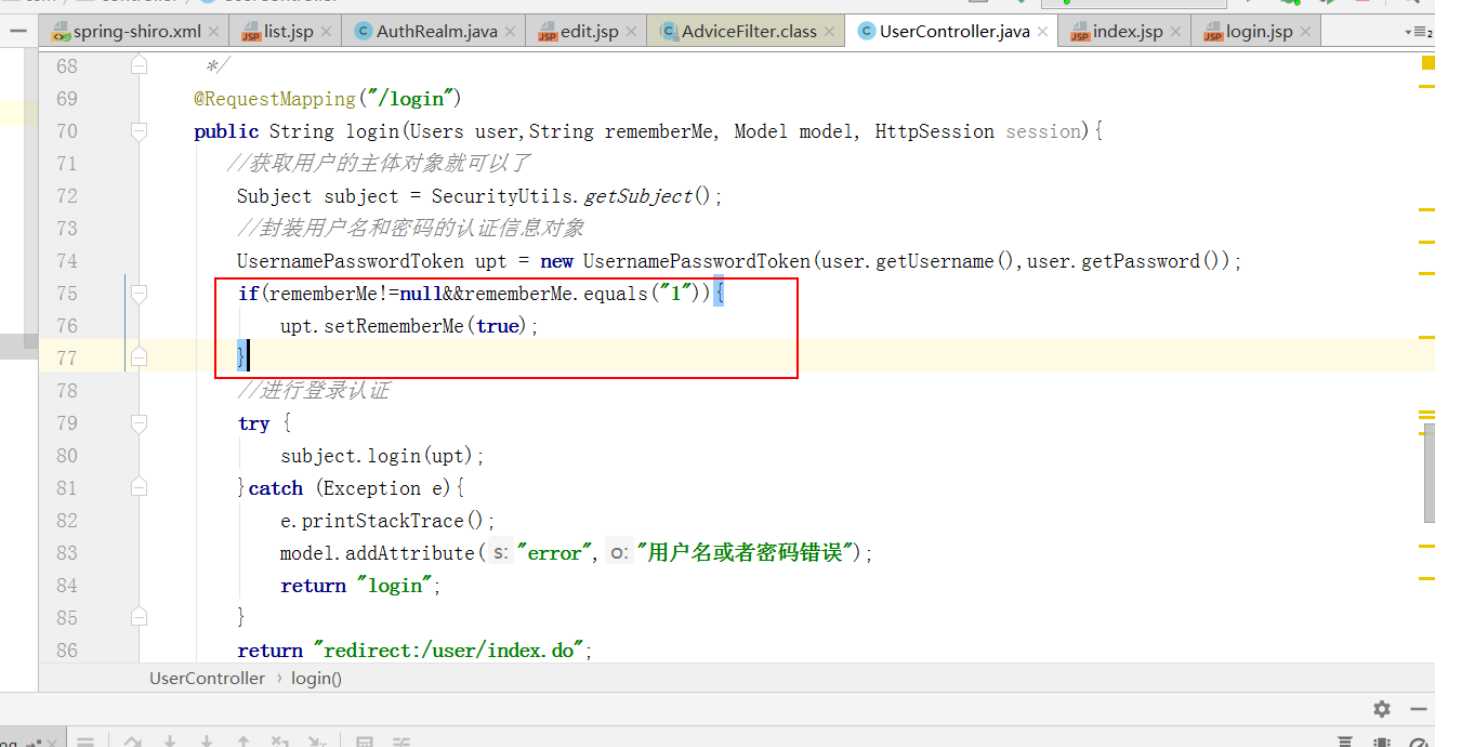Click the 用户名或者密码错误 string
This screenshot has height=747, width=1457.
[747, 553]
